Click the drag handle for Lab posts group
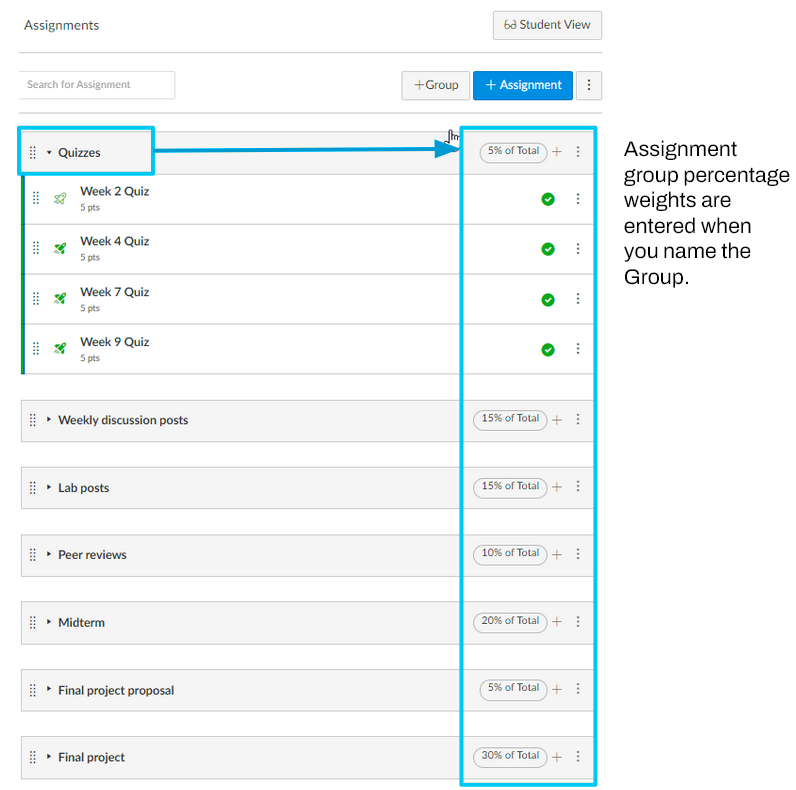 33,488
